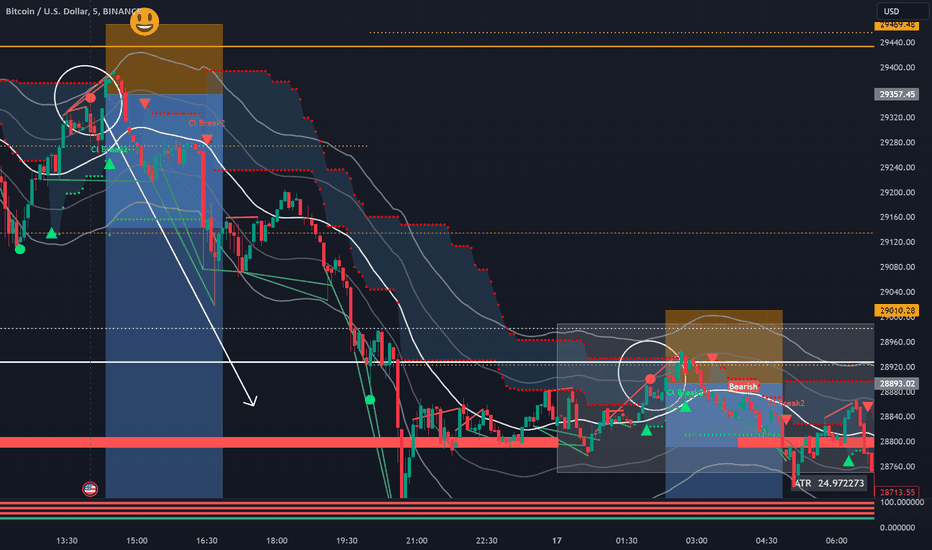Click the ATR 24.972273 label
Image resolution: width=932 pixels, height=550 pixels.
tap(829, 483)
